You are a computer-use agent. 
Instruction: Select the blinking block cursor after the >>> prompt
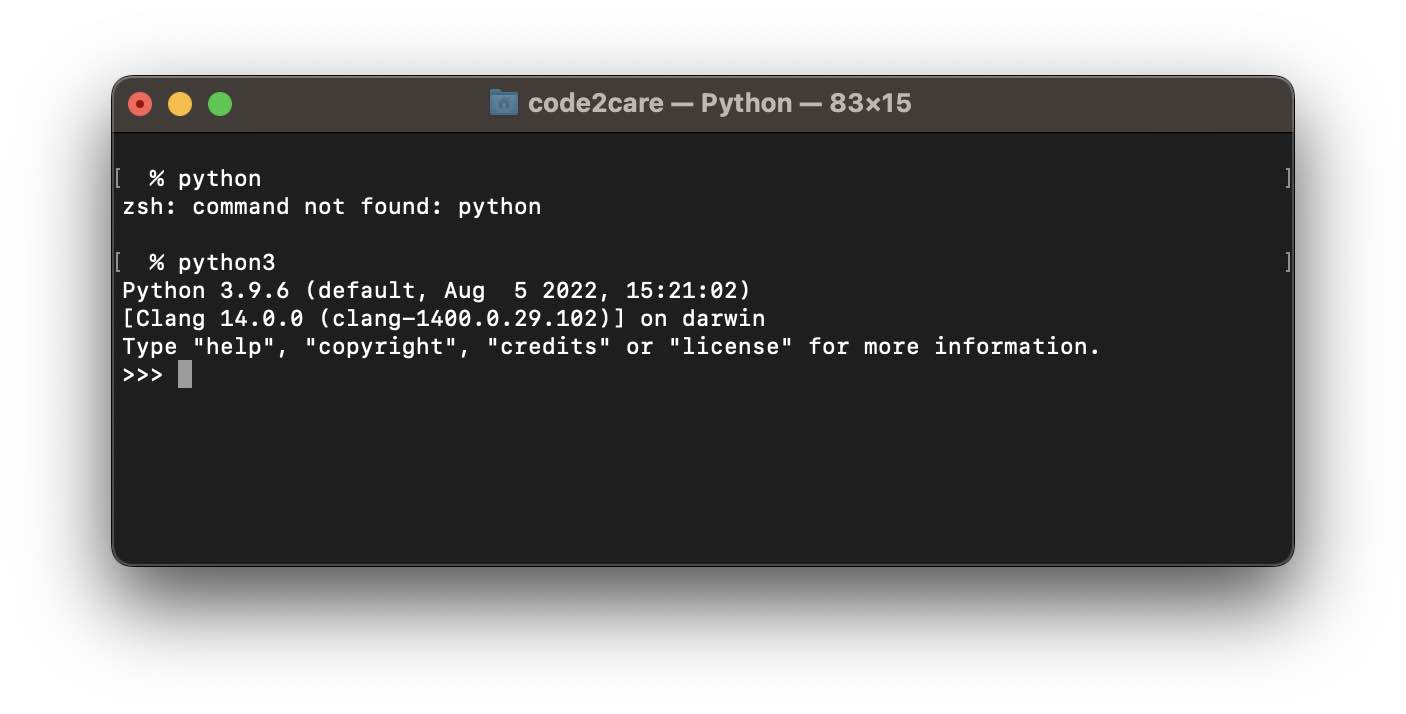tap(186, 374)
